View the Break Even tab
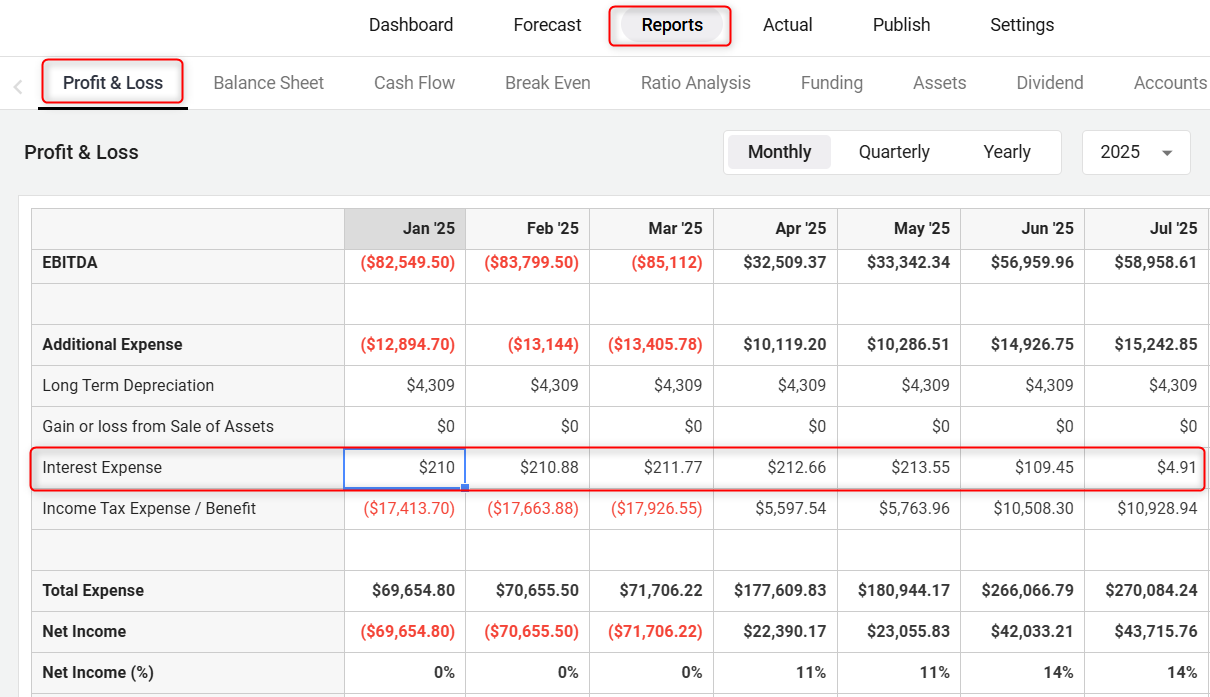Screen dimensions: 1210x697 (547, 83)
